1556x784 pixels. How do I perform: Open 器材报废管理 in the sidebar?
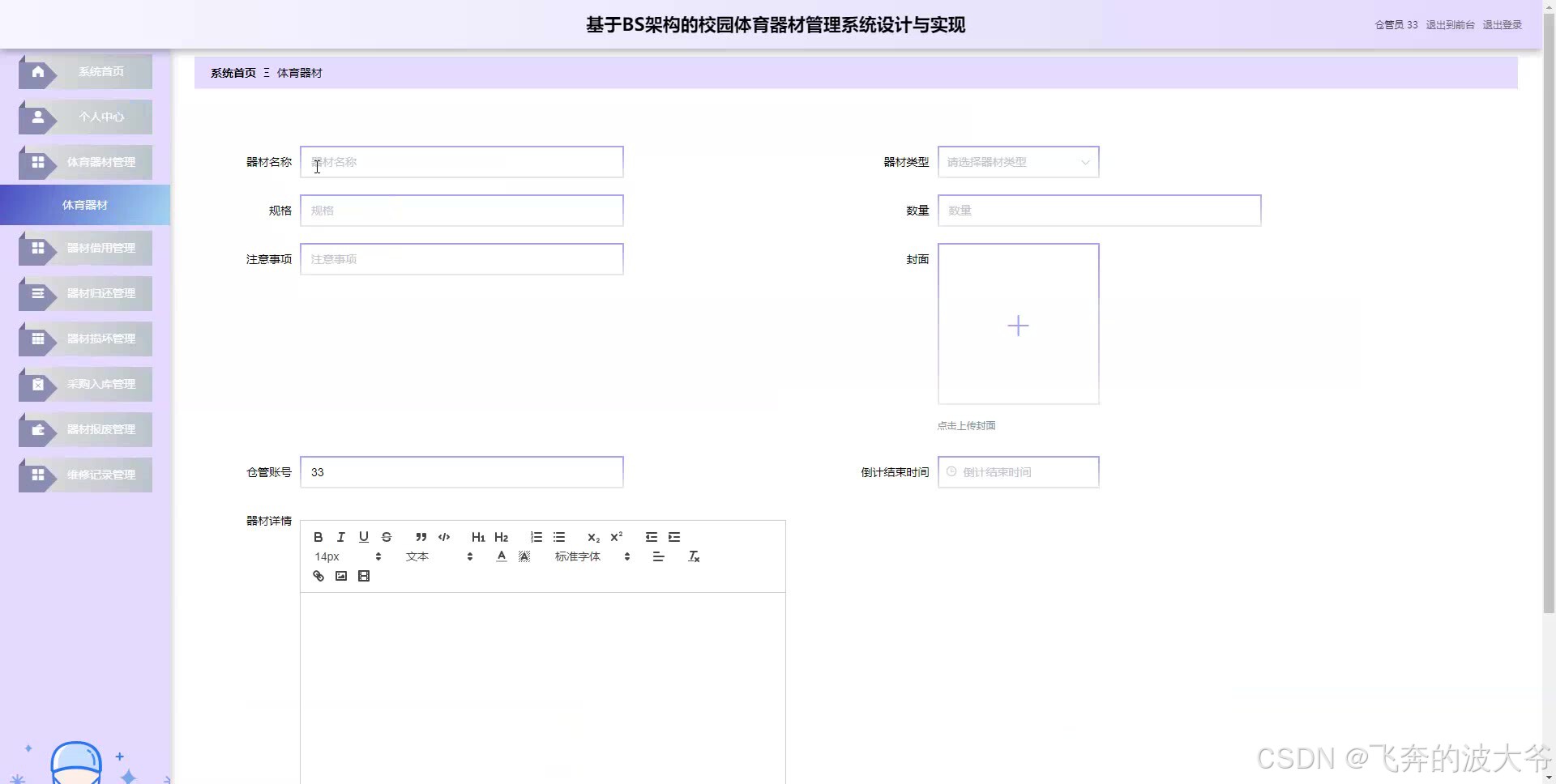(85, 429)
